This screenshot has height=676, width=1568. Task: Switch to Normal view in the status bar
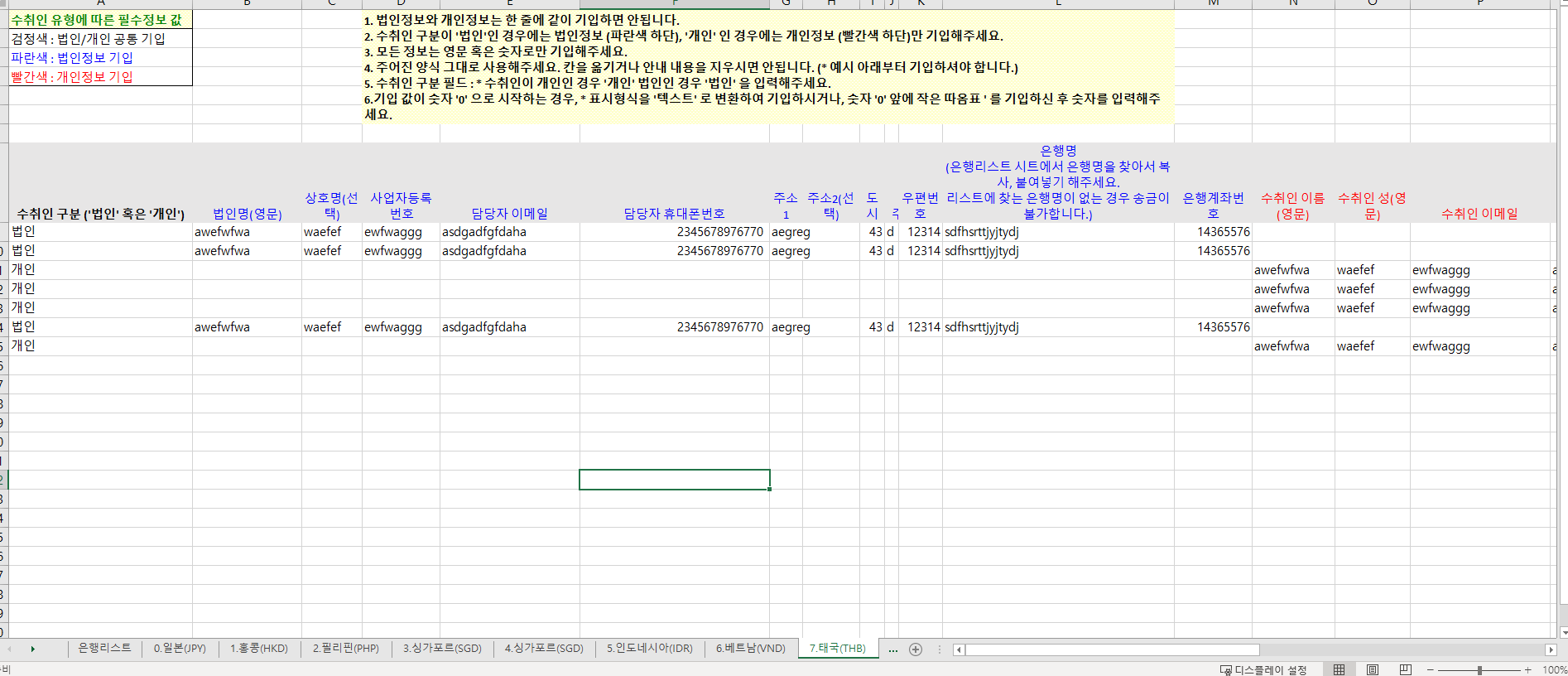[1339, 669]
